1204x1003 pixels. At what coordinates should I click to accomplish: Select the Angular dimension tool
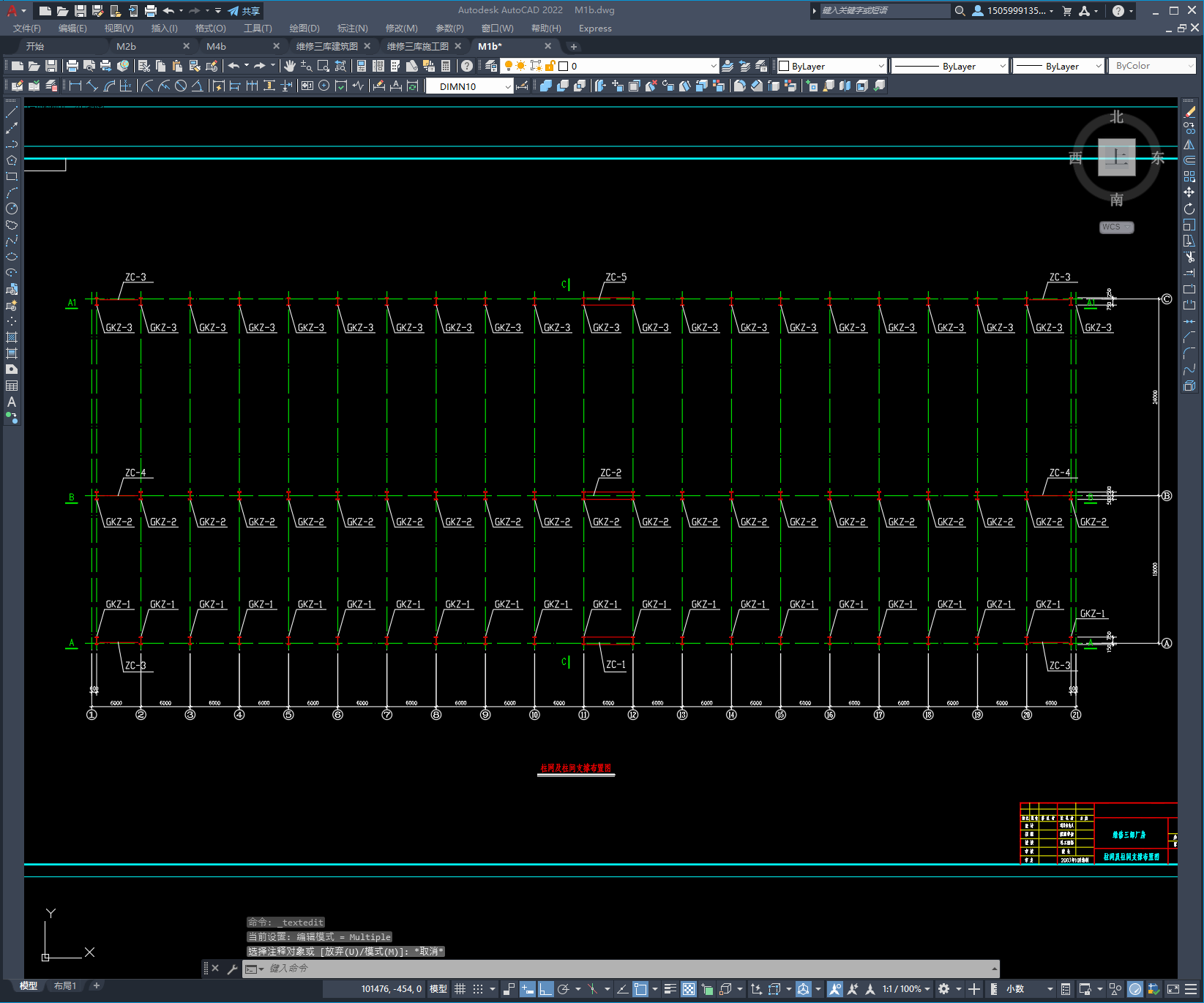197,86
